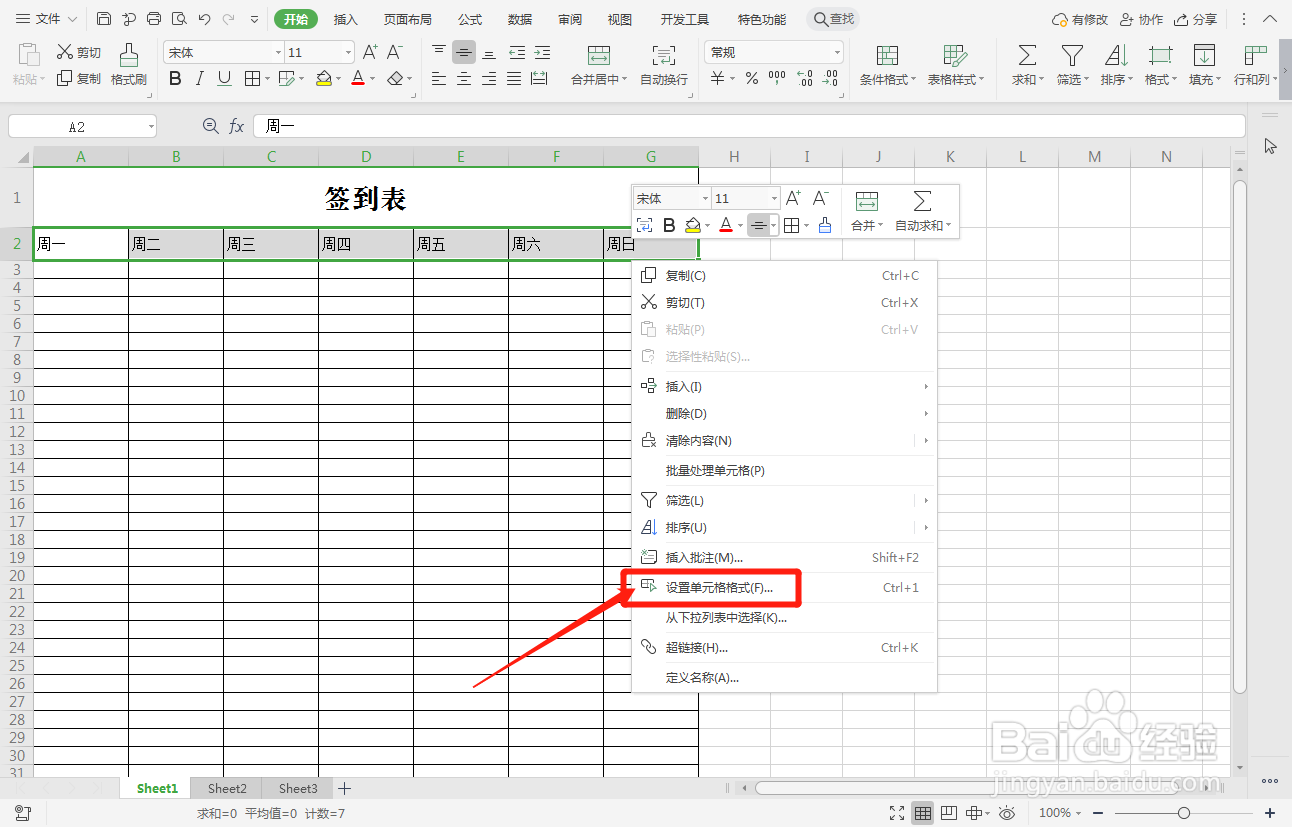Click the add new sheet plus icon
Viewport: 1292px width, 827px height.
(344, 789)
